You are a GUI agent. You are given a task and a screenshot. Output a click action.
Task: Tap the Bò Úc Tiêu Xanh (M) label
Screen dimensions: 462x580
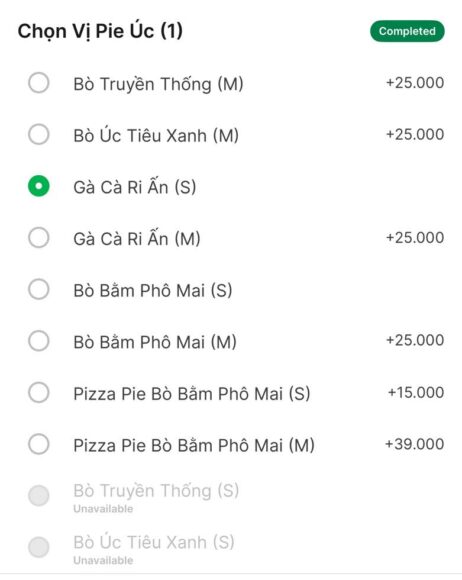click(156, 135)
